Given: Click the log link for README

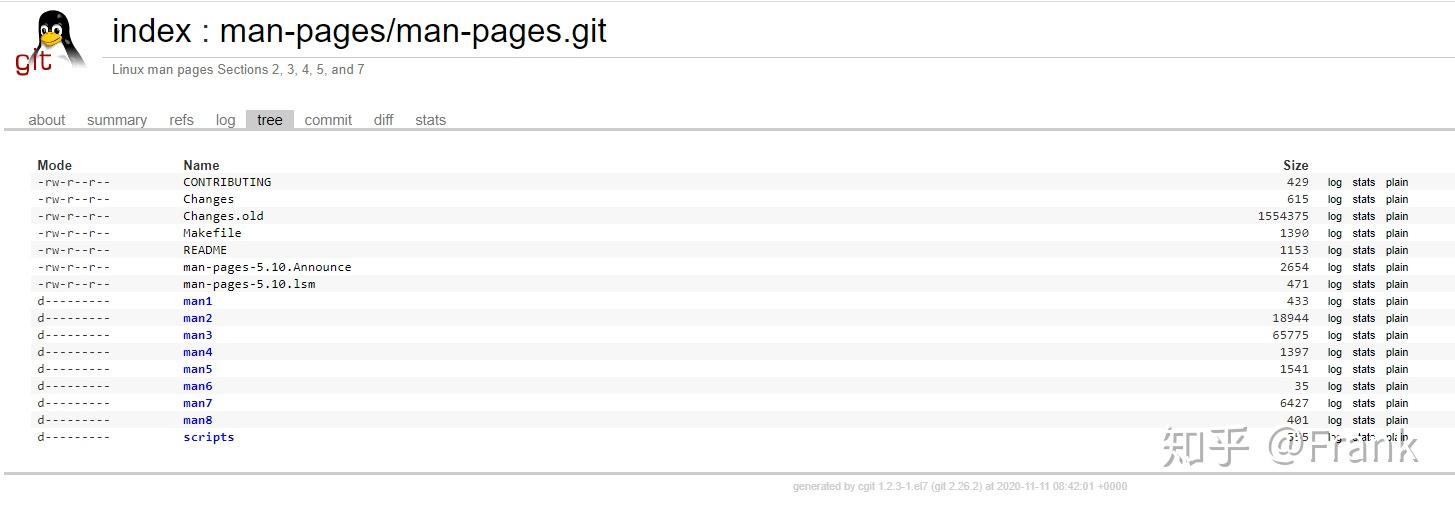Looking at the screenshot, I should [1335, 250].
